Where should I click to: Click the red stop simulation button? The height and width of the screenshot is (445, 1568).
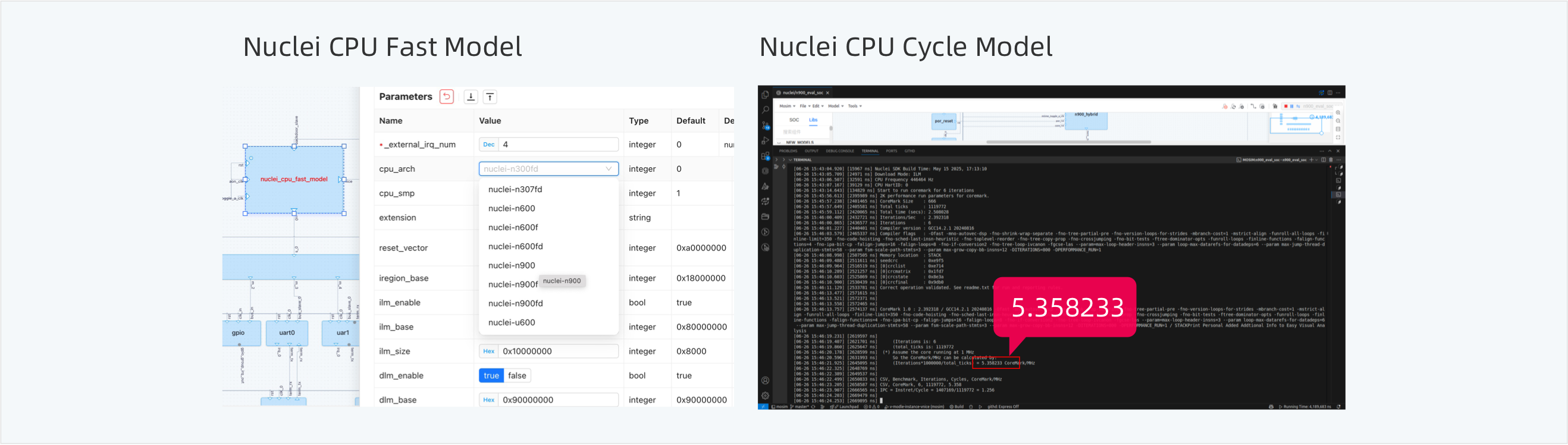pos(1285,106)
